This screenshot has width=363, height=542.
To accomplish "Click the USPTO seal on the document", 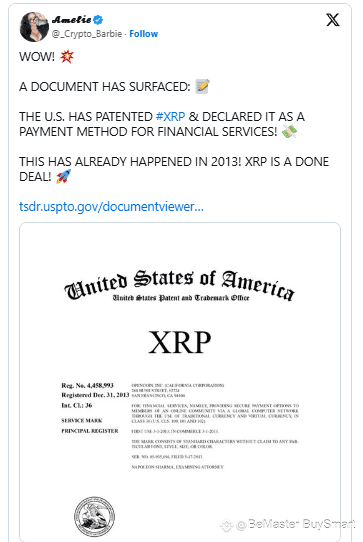I will [x=95, y=517].
